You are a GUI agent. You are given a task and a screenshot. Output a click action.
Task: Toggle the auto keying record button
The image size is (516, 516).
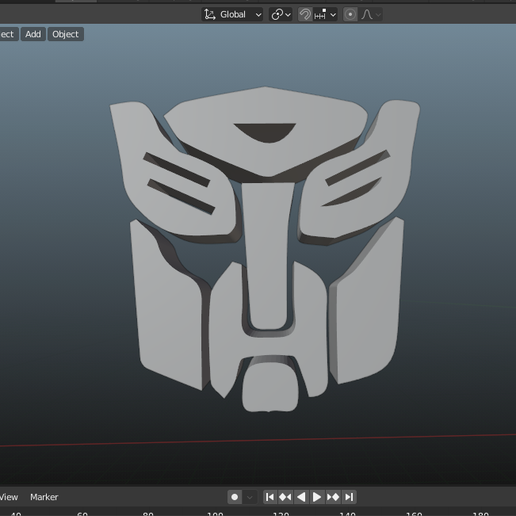pos(235,497)
